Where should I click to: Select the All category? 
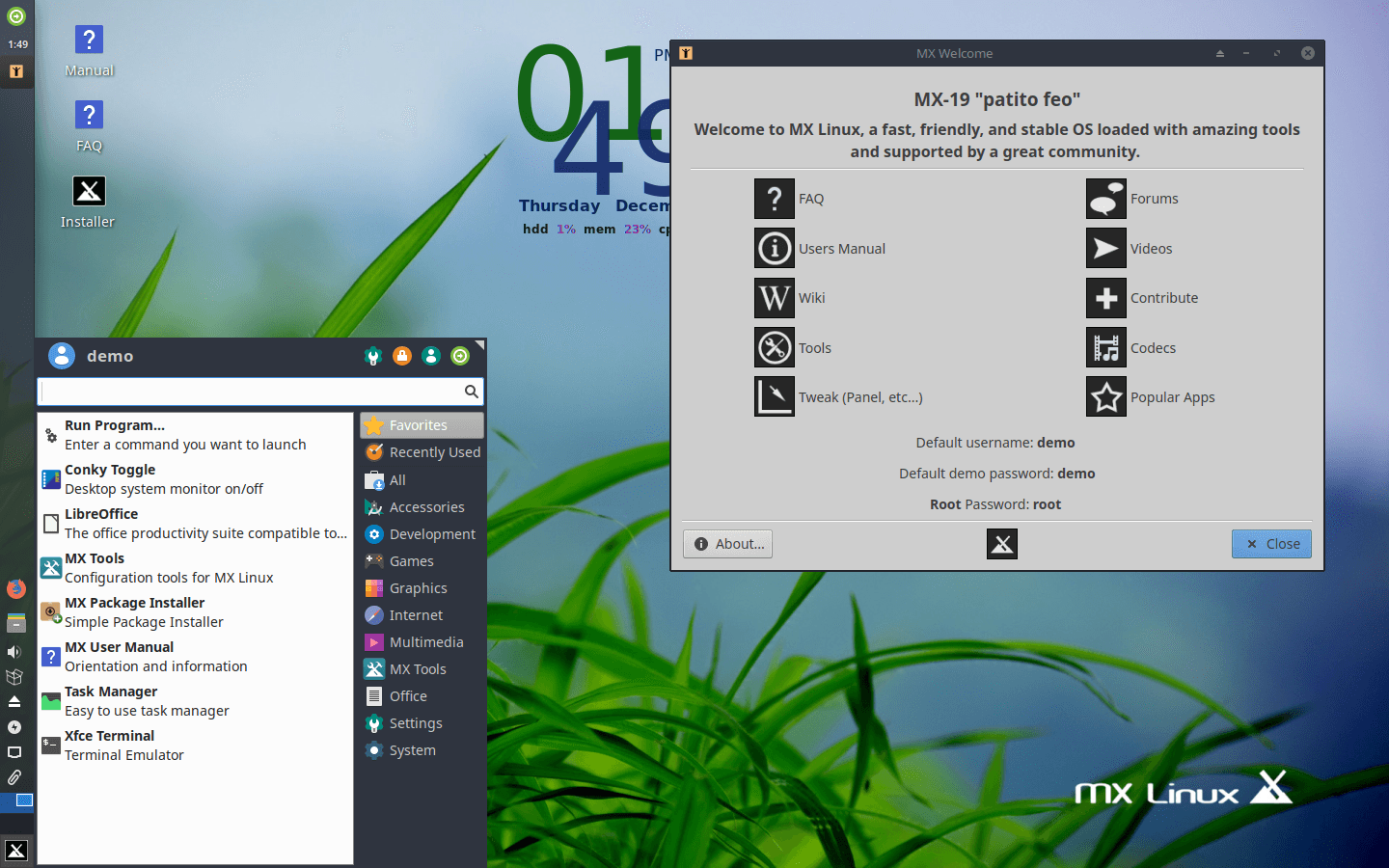pyautogui.click(x=422, y=479)
